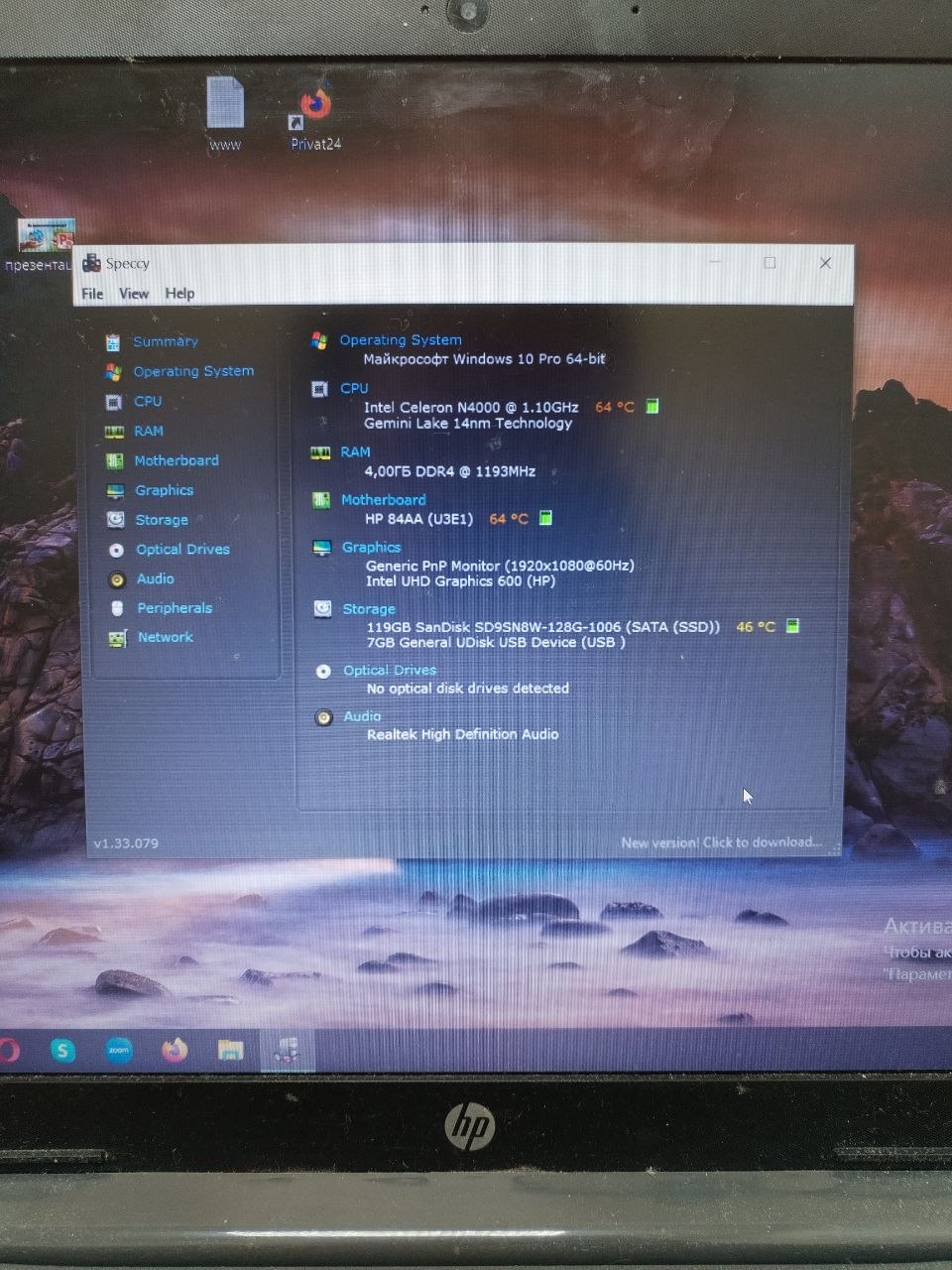Click the monitor icon beside Graphics heading
Screen dimensions: 952x1270
coord(321,548)
